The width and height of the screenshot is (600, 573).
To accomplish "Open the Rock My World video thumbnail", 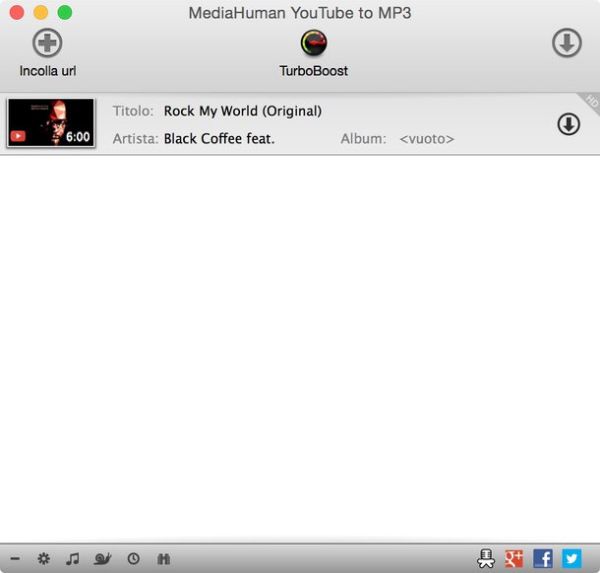I will pyautogui.click(x=51, y=123).
